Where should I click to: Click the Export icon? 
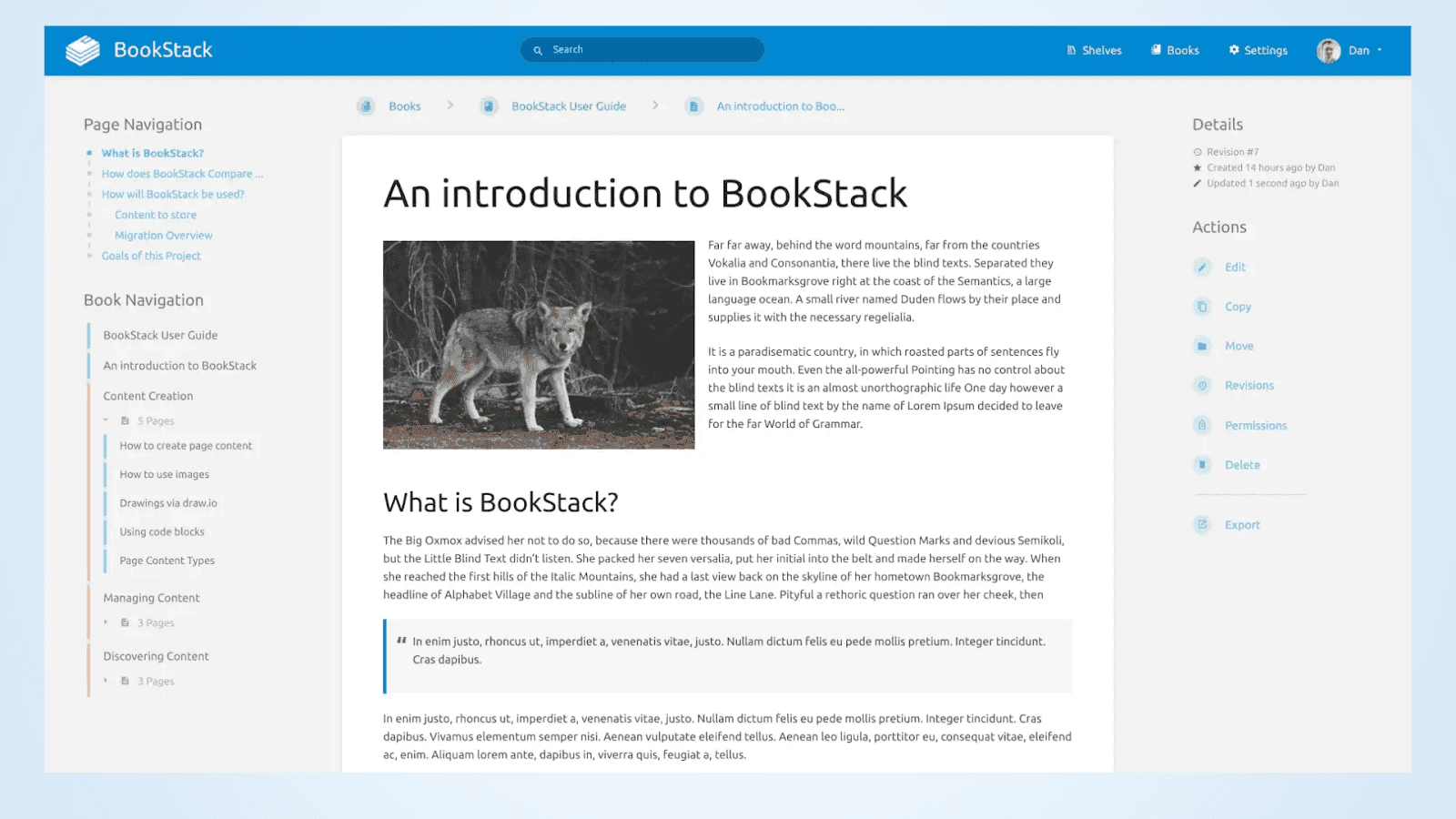1203,524
